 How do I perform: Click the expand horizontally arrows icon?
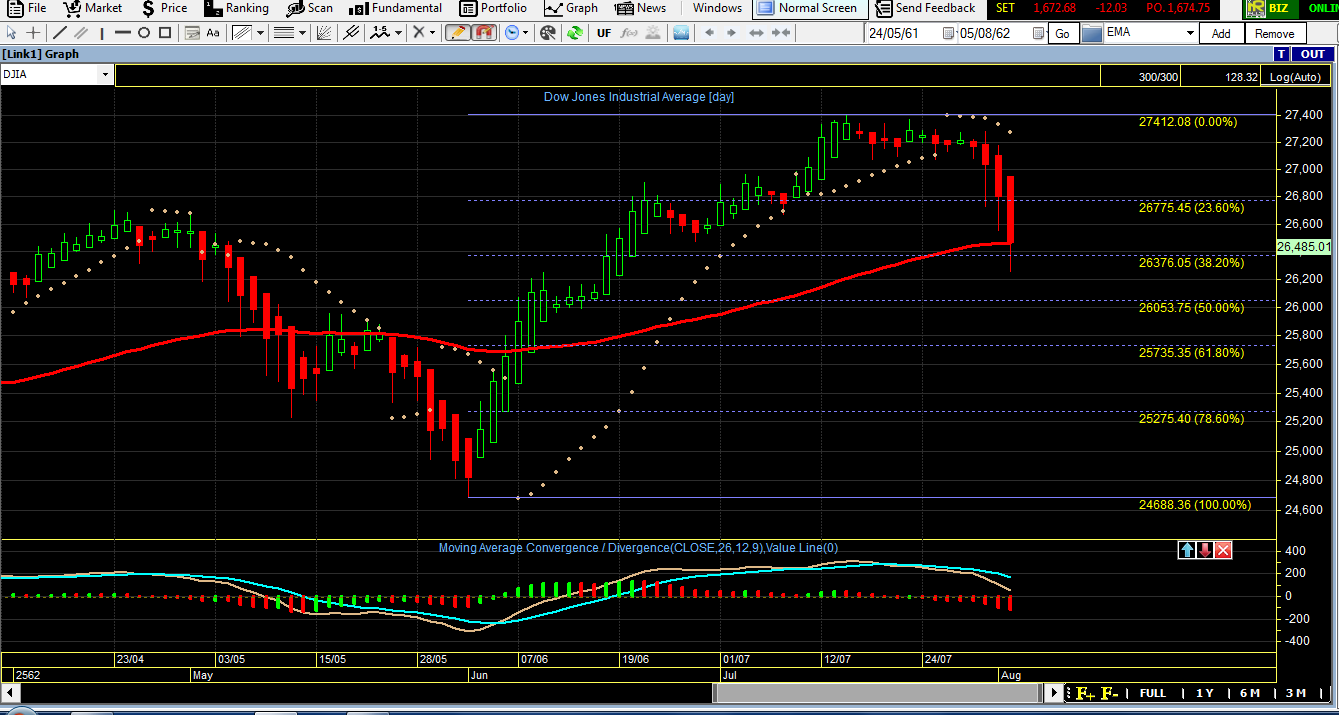[756, 33]
